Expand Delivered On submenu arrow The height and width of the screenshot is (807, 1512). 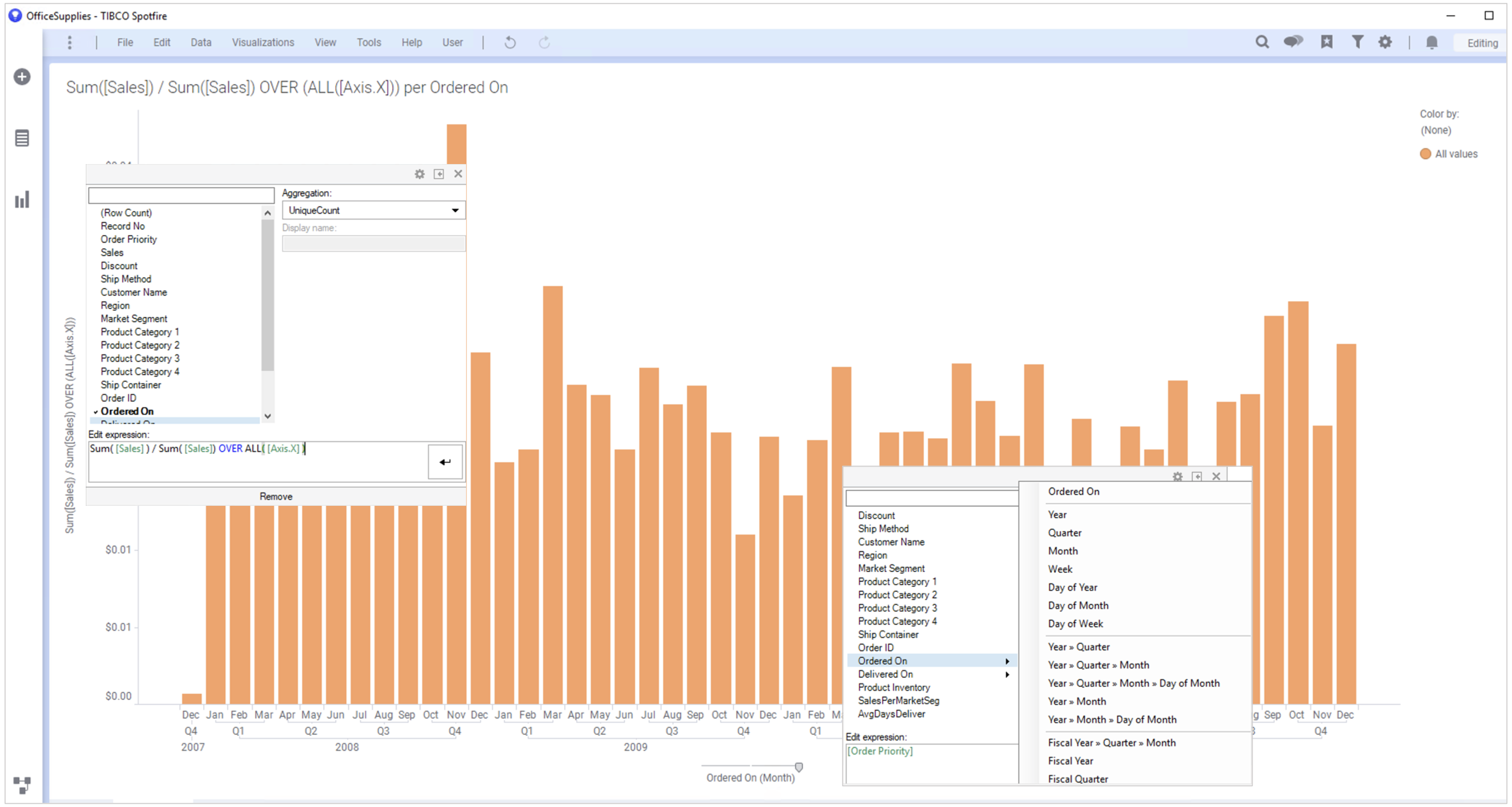tap(1007, 675)
